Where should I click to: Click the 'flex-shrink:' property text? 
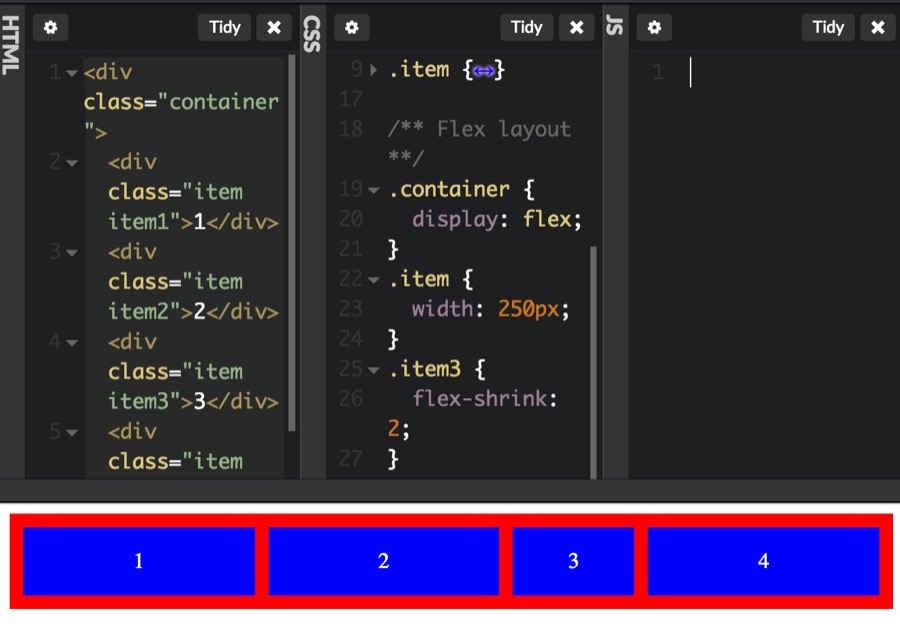coord(484,398)
